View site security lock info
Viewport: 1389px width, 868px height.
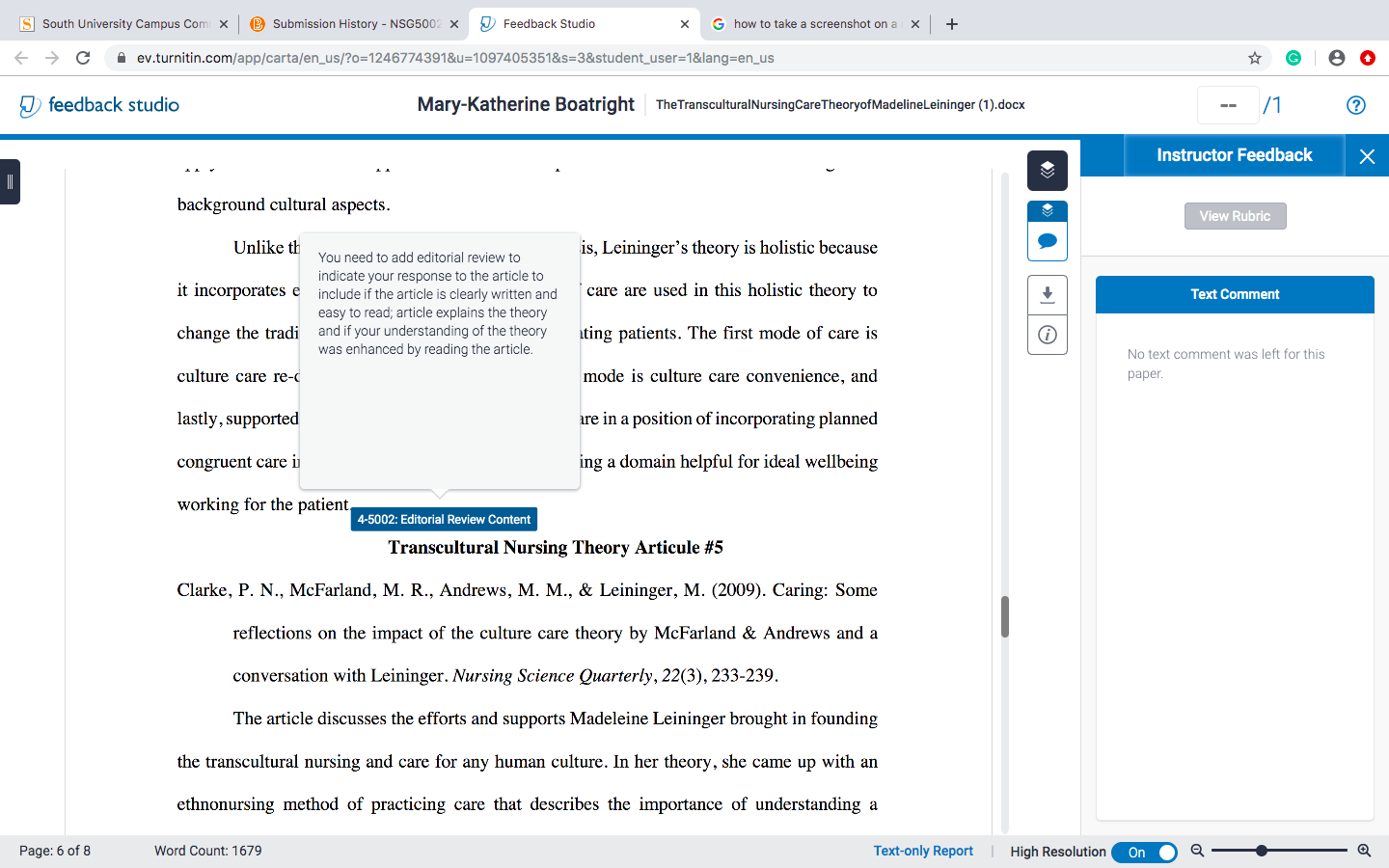(x=122, y=58)
